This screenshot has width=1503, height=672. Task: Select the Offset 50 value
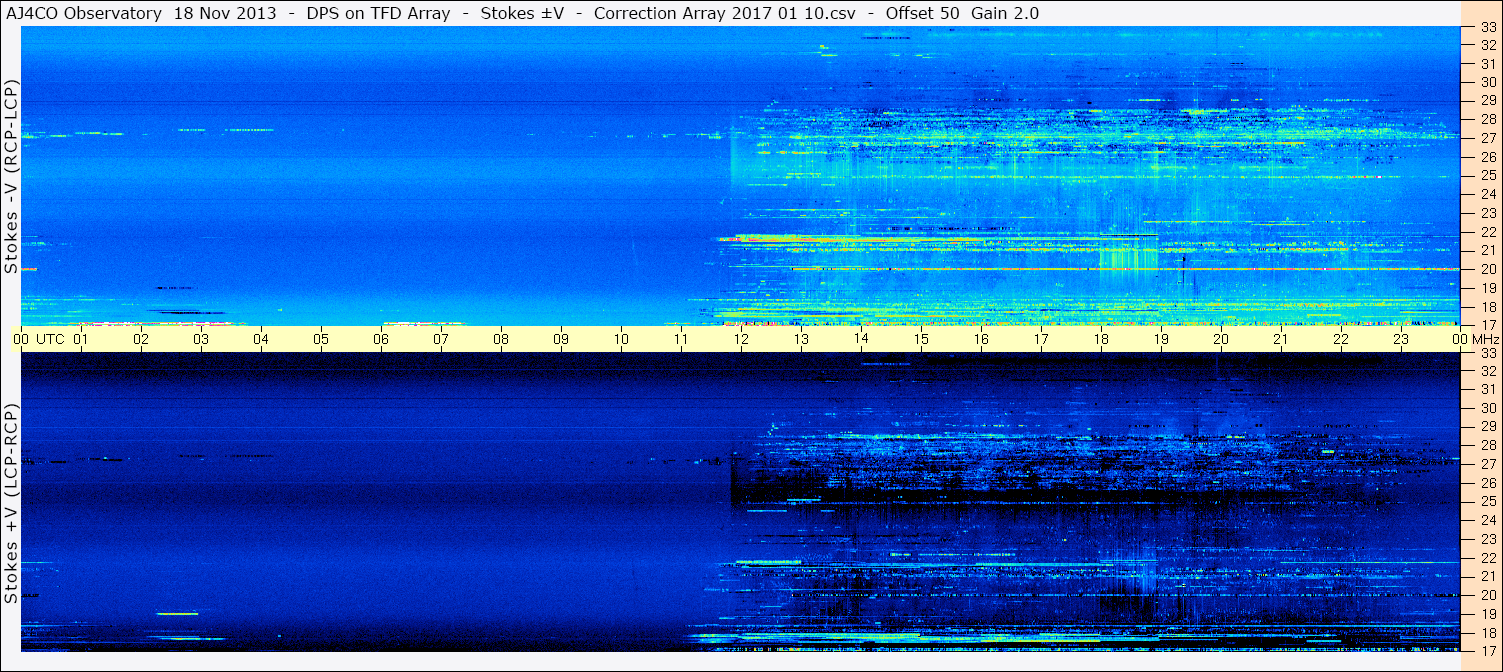[922, 13]
